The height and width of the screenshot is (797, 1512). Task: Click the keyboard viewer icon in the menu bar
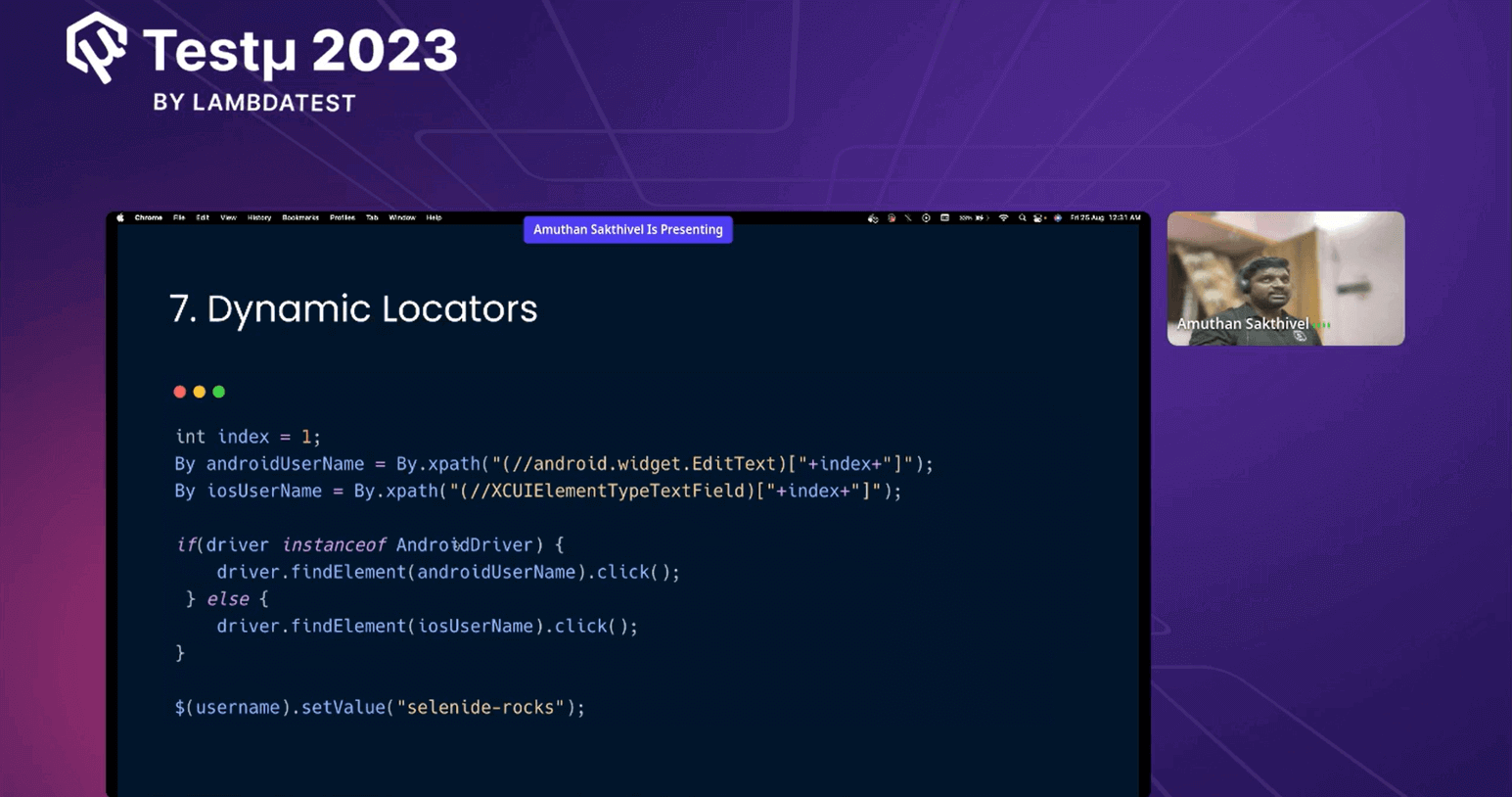coord(945,218)
